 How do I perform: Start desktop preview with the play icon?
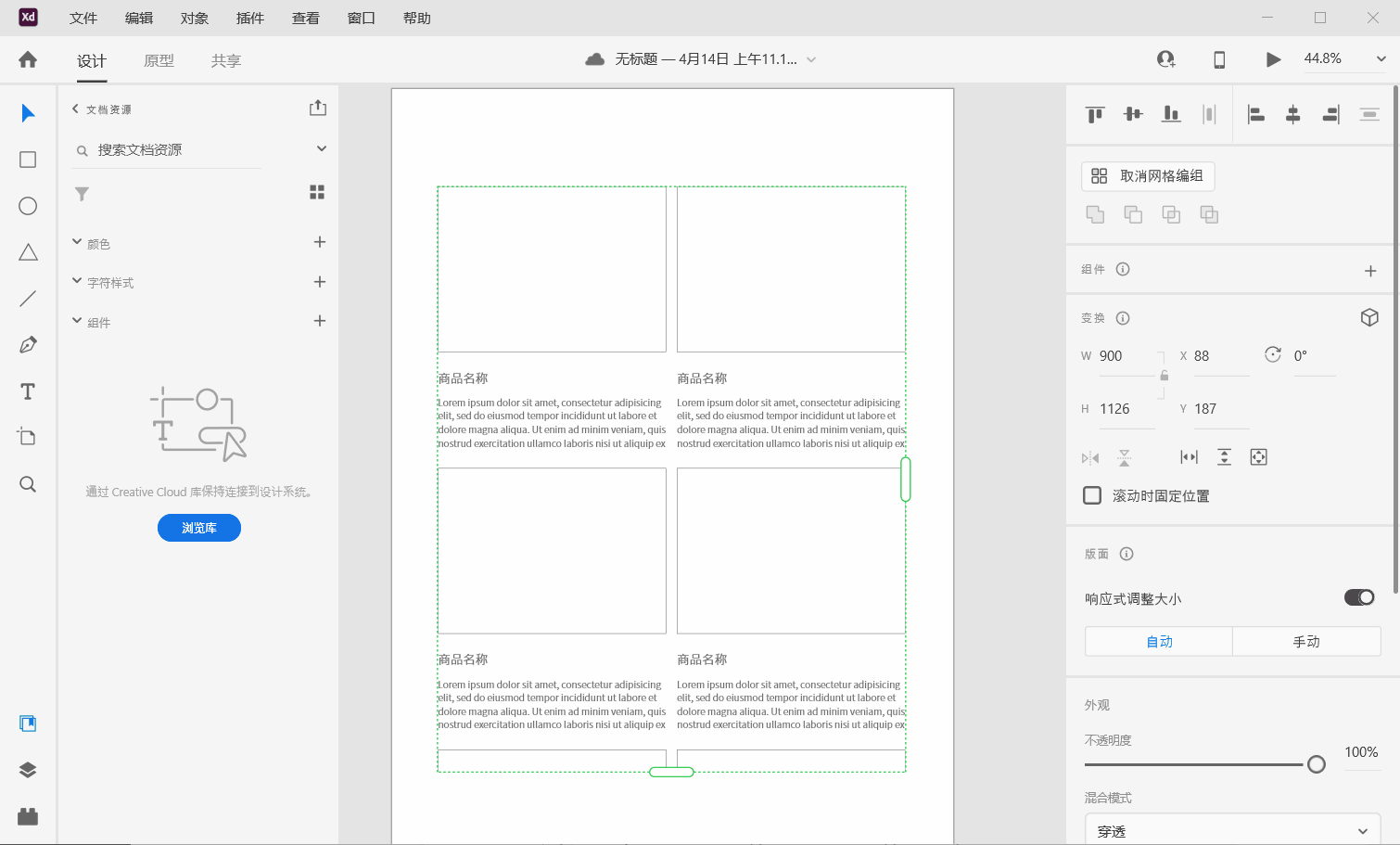[x=1272, y=58]
